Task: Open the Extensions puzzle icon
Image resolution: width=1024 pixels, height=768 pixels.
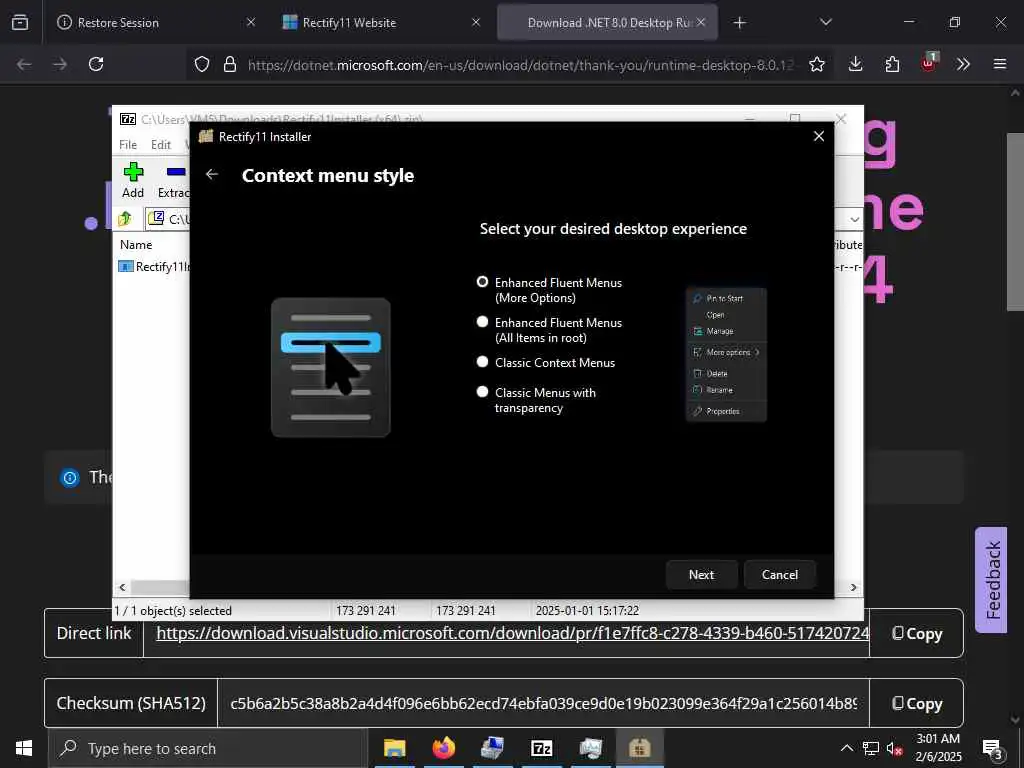Action: [892, 64]
